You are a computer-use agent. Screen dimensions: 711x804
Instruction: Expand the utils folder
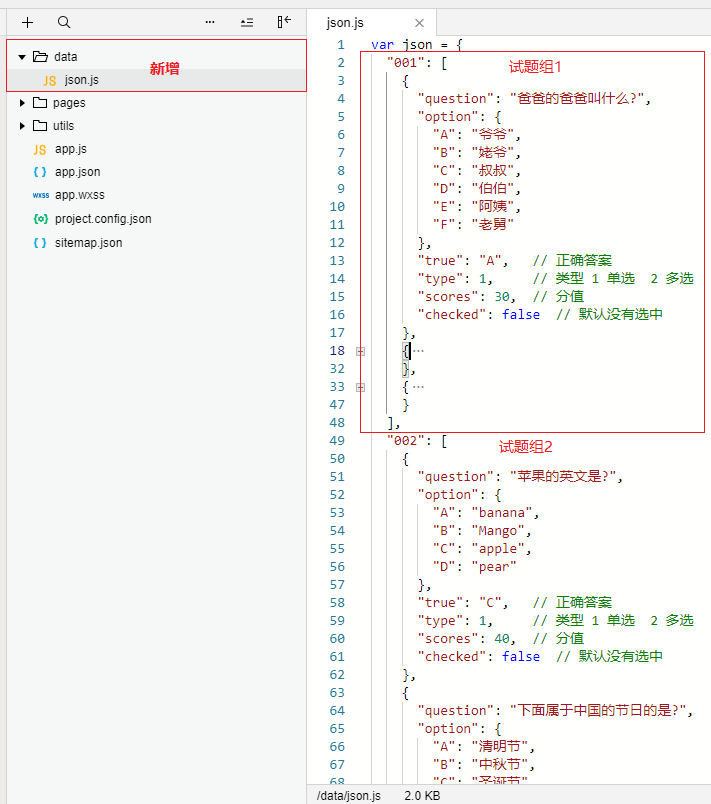point(22,126)
